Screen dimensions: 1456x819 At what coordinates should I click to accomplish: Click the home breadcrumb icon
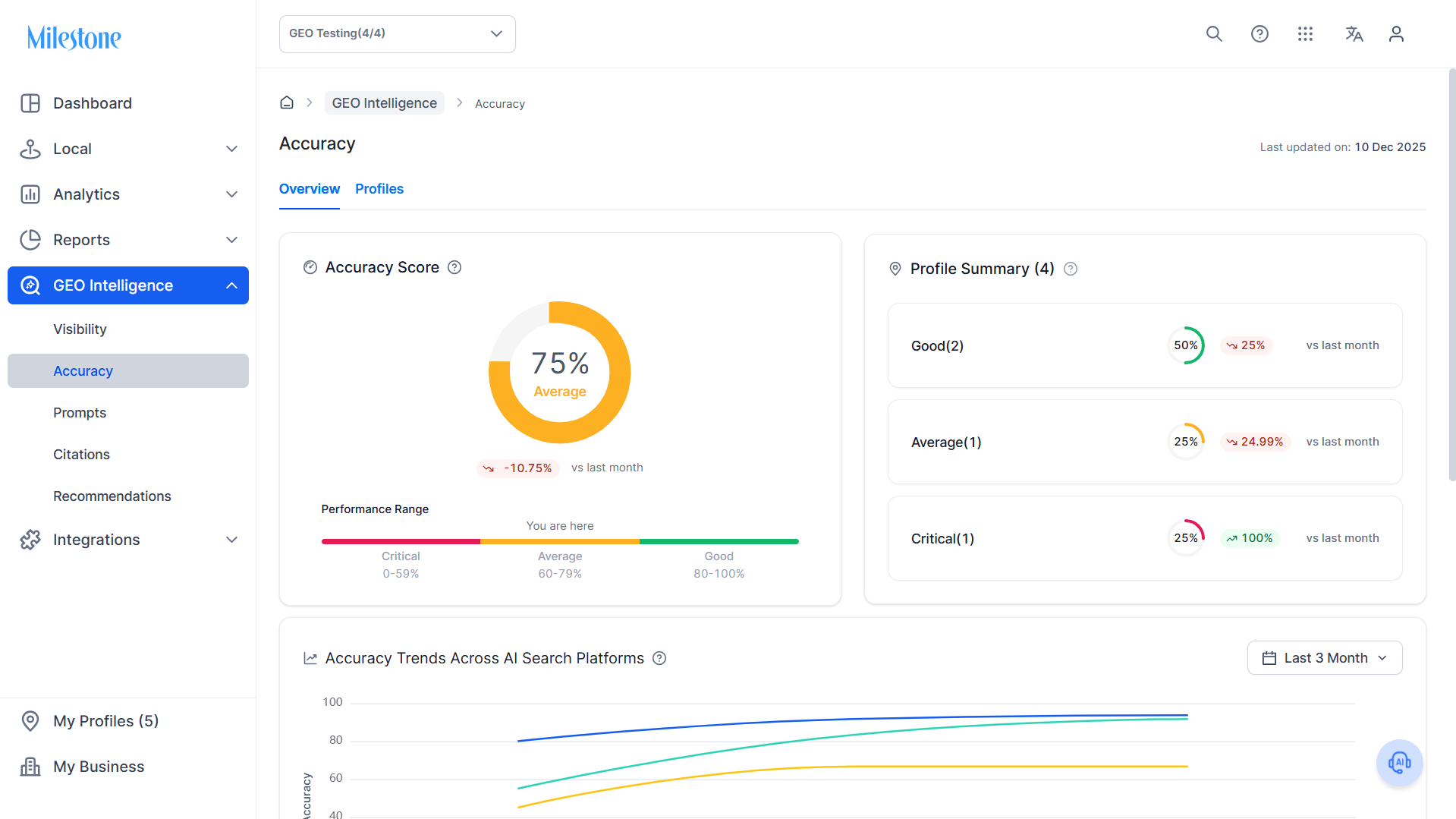(x=287, y=102)
